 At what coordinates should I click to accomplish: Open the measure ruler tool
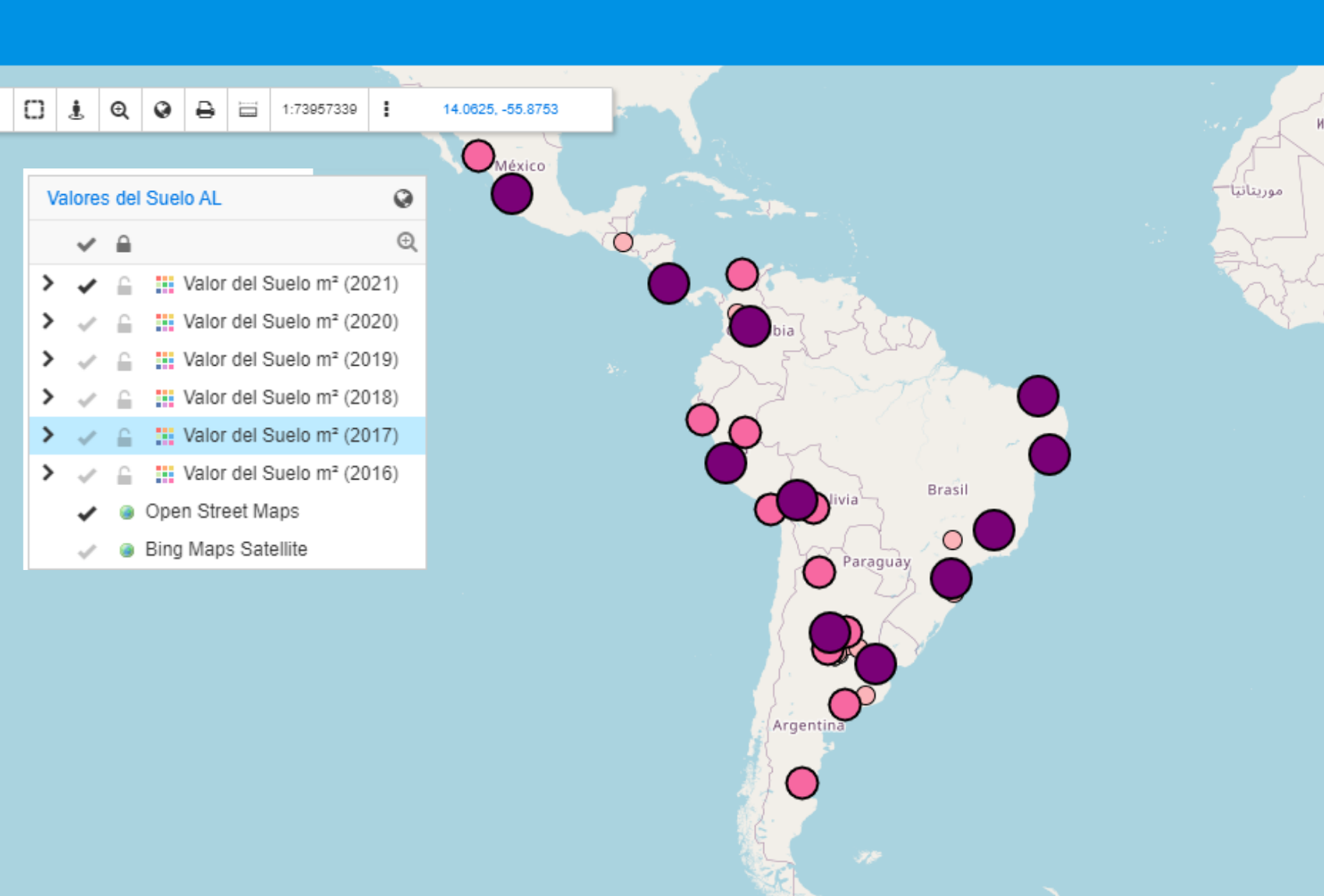(x=248, y=109)
